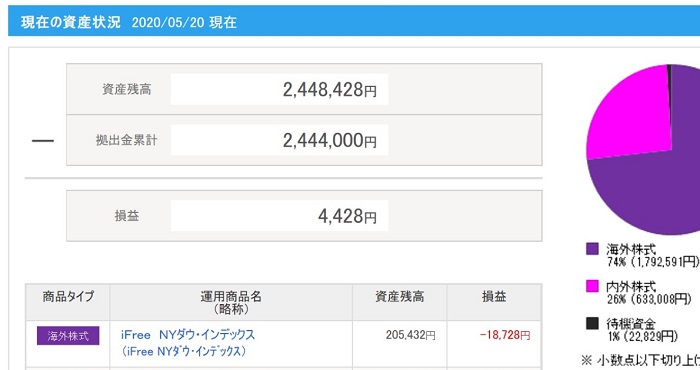Open the iFree NYダウ・インデックス fund link
The width and height of the screenshot is (700, 370).
pos(188,334)
